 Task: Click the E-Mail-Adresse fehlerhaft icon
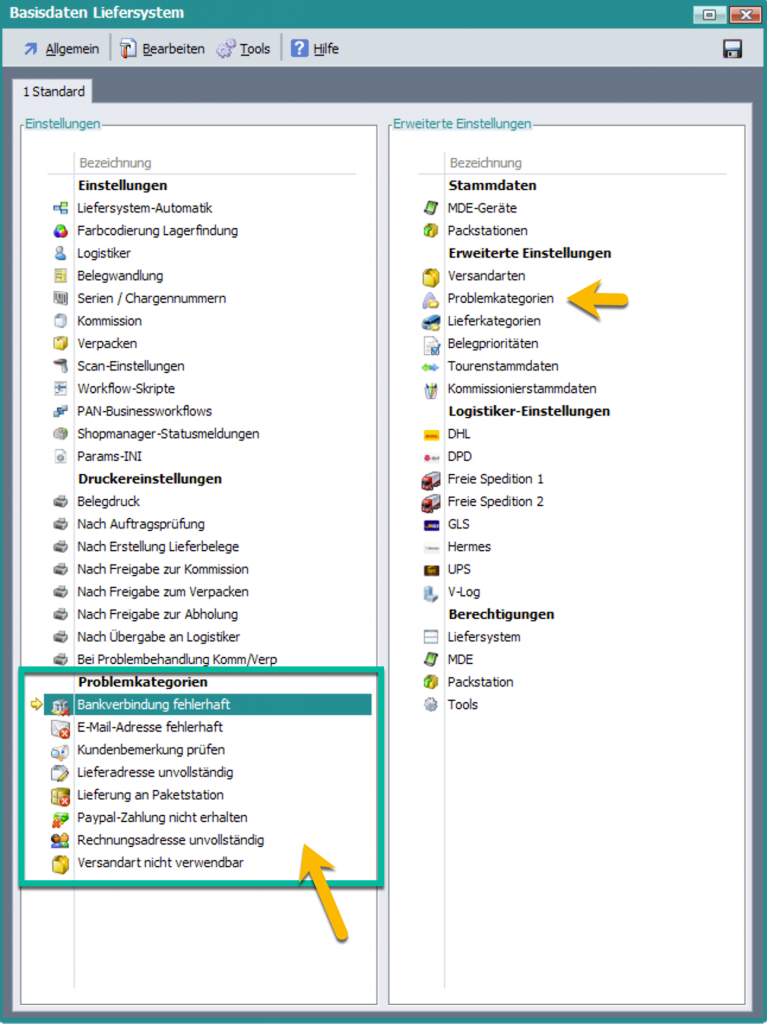60,728
